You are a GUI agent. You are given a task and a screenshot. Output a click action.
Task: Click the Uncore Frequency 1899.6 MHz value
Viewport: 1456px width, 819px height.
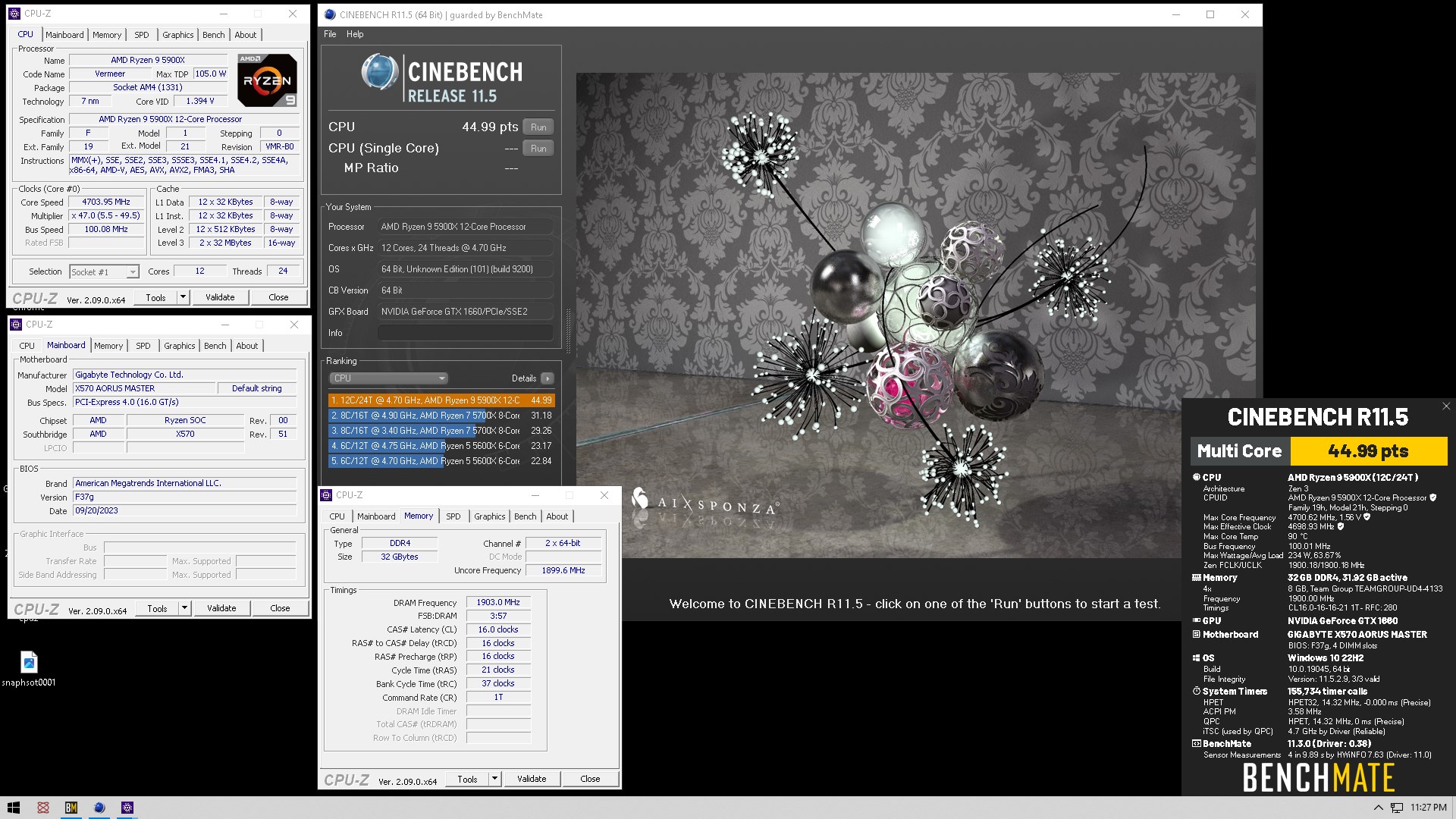pyautogui.click(x=563, y=570)
